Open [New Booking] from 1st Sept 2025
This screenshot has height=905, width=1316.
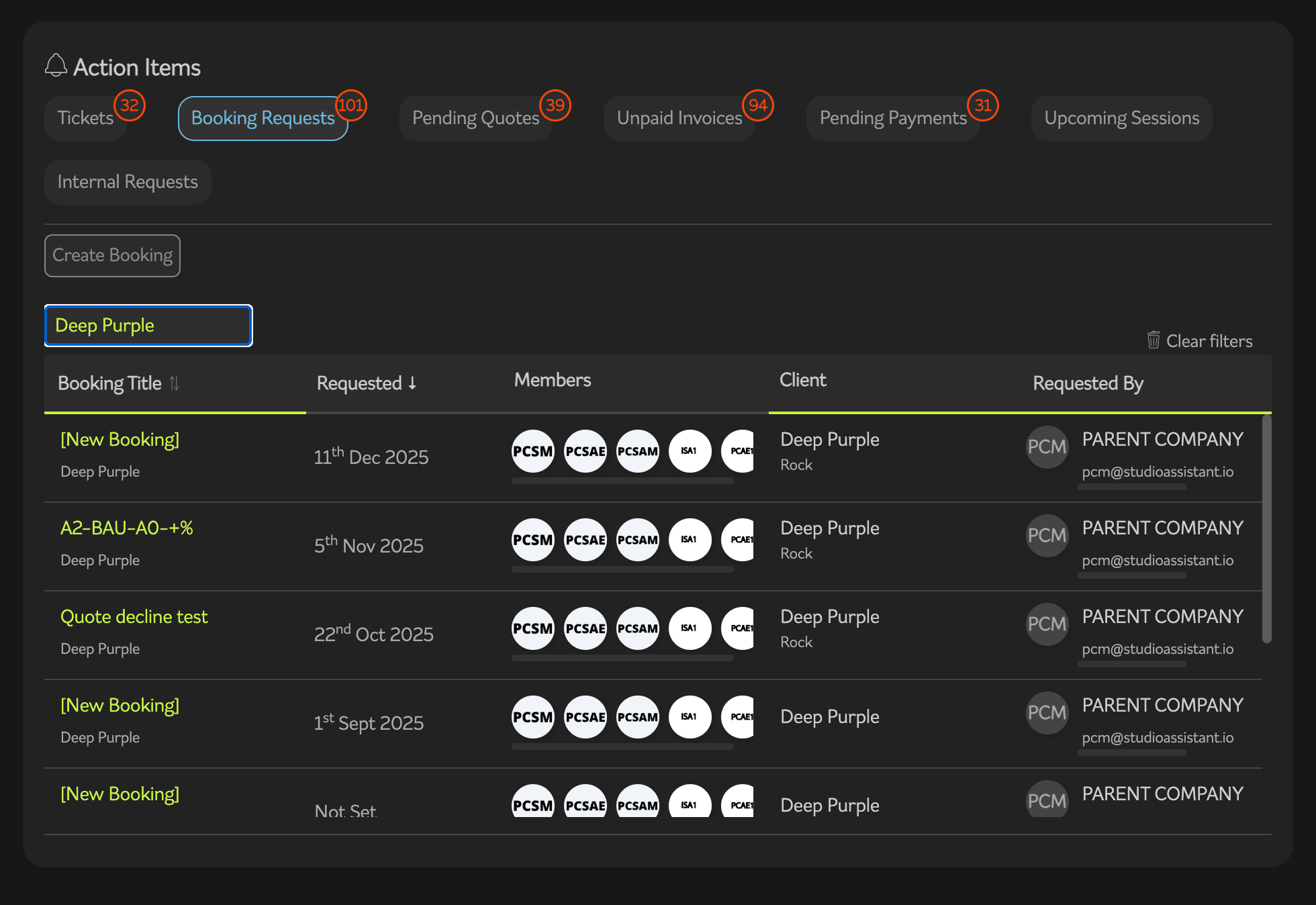(120, 706)
